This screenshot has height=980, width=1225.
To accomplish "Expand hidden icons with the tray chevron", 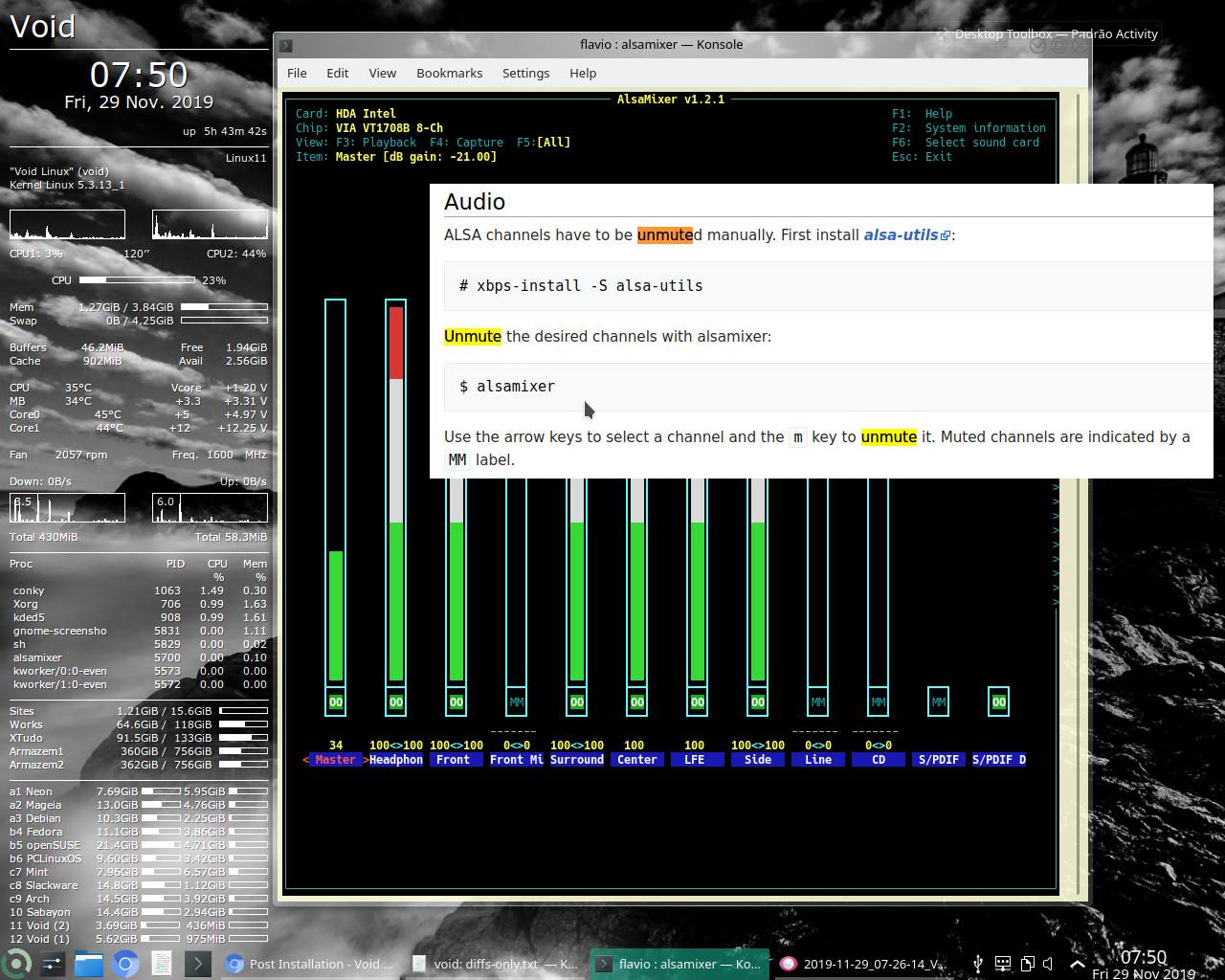I will point(1078,964).
